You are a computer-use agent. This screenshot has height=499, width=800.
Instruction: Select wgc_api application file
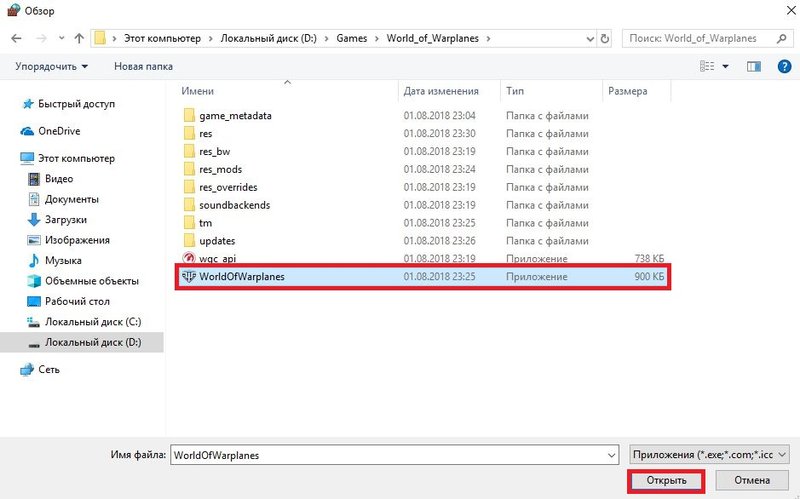click(x=217, y=258)
